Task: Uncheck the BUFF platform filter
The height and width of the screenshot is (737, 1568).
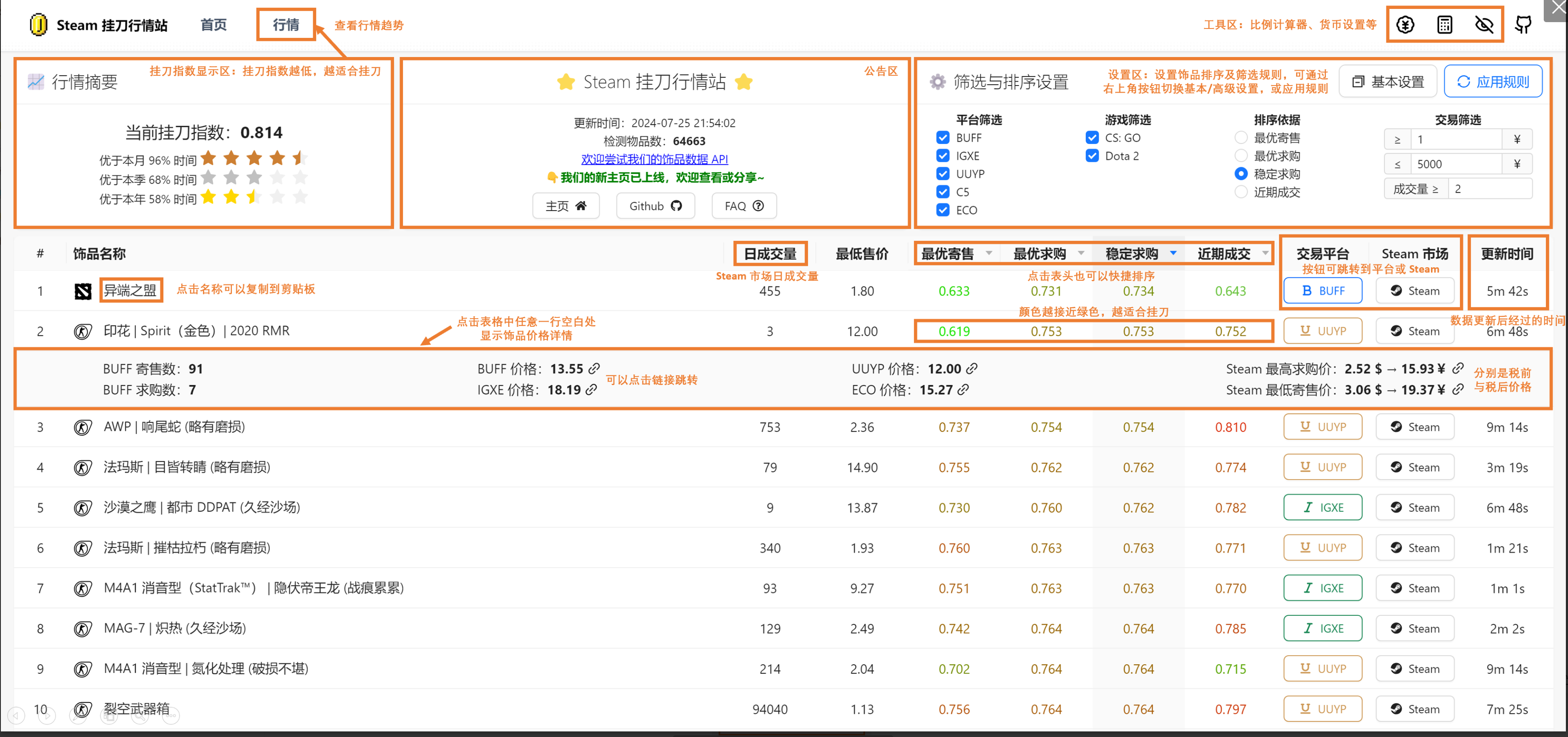Action: (943, 137)
